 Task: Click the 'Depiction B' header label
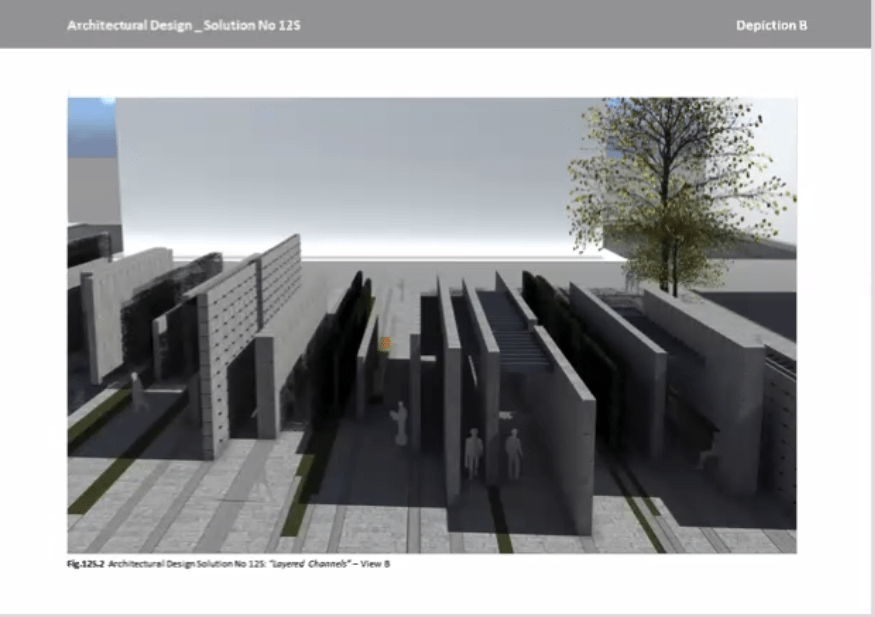point(771,26)
